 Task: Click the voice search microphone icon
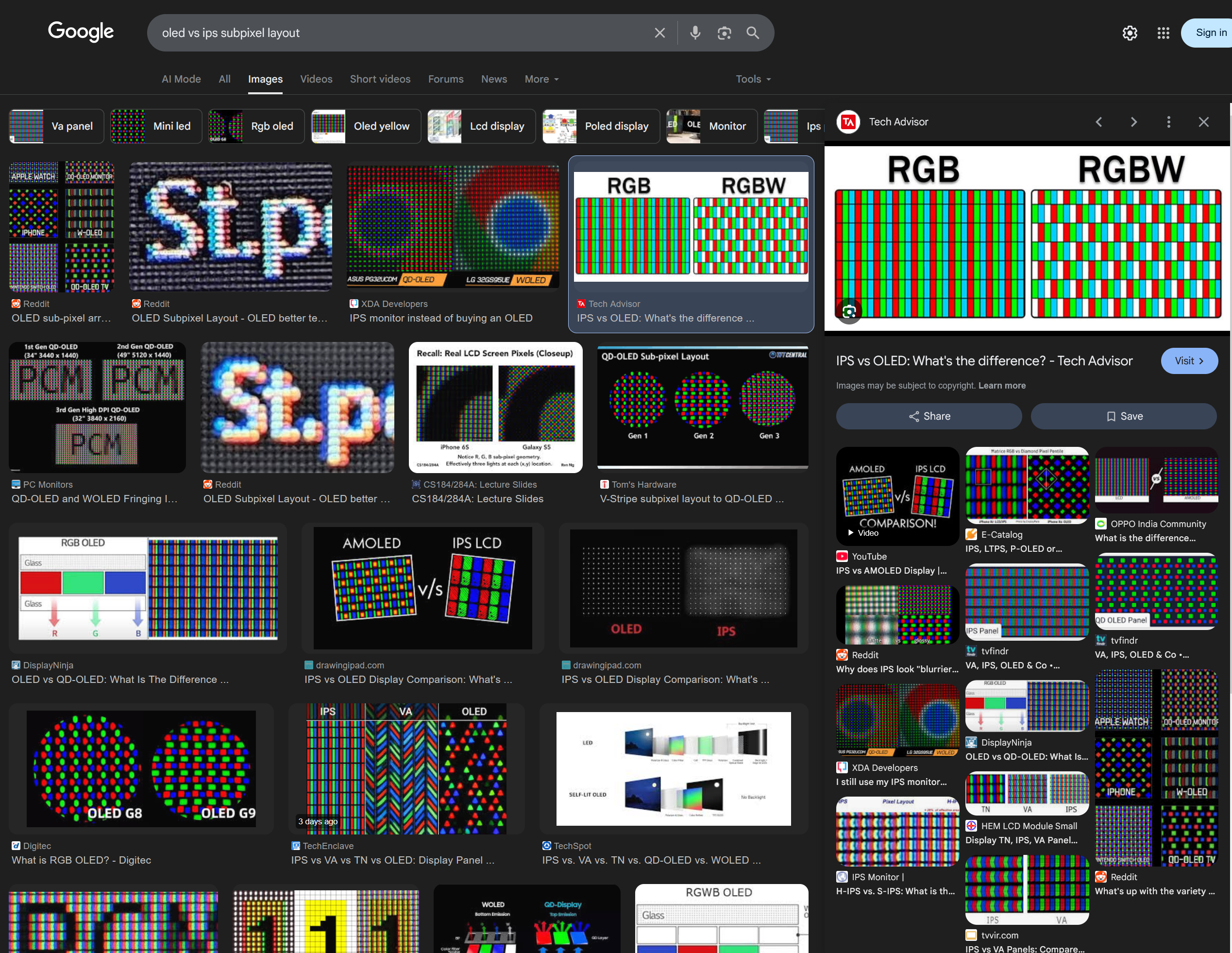click(695, 33)
